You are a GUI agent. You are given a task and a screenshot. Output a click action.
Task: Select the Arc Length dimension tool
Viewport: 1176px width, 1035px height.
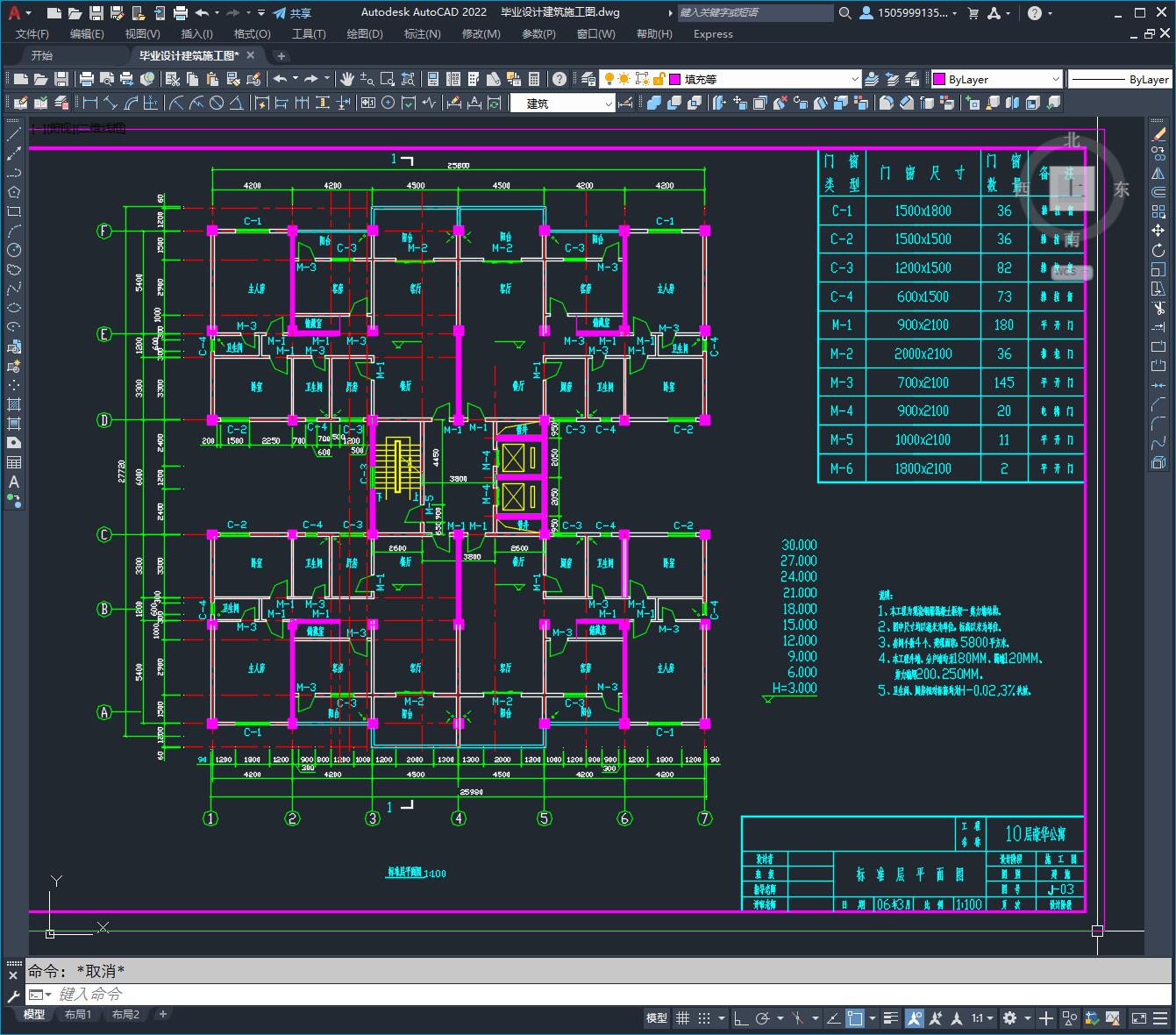[x=131, y=103]
